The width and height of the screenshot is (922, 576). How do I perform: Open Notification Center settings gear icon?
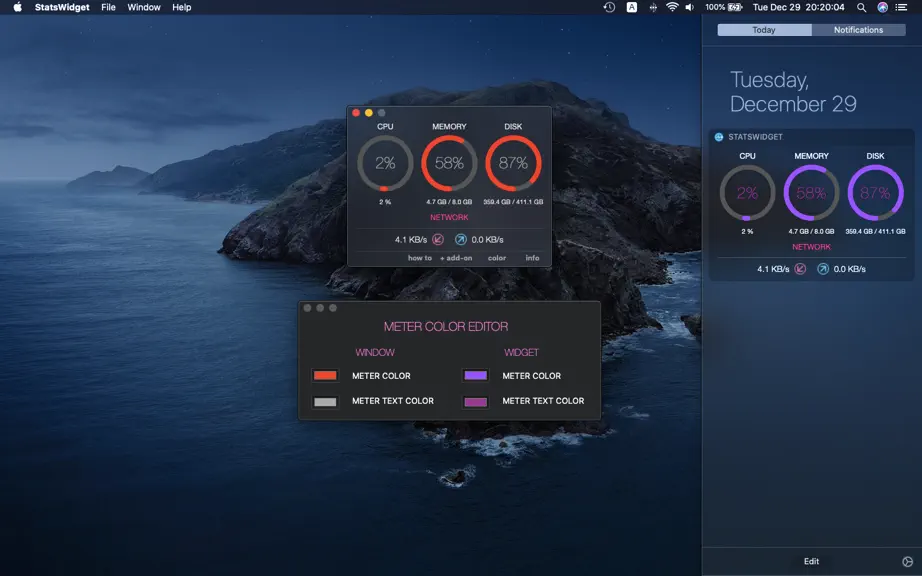point(907,561)
